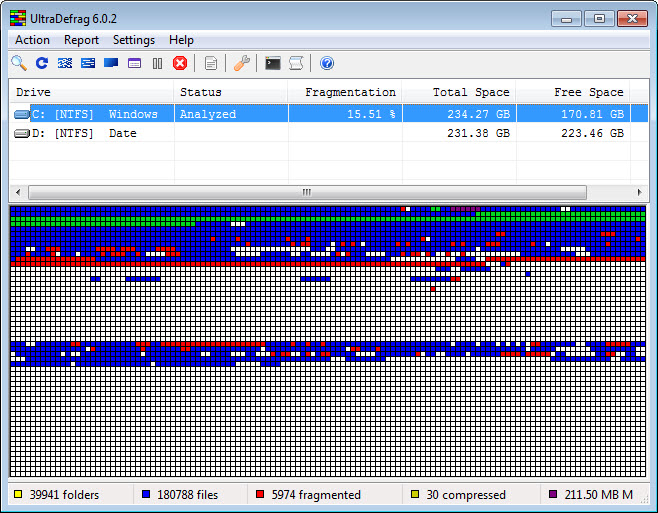Screen dimensions: 658x513
Task: Click the Total Space column header
Action: coord(460,92)
